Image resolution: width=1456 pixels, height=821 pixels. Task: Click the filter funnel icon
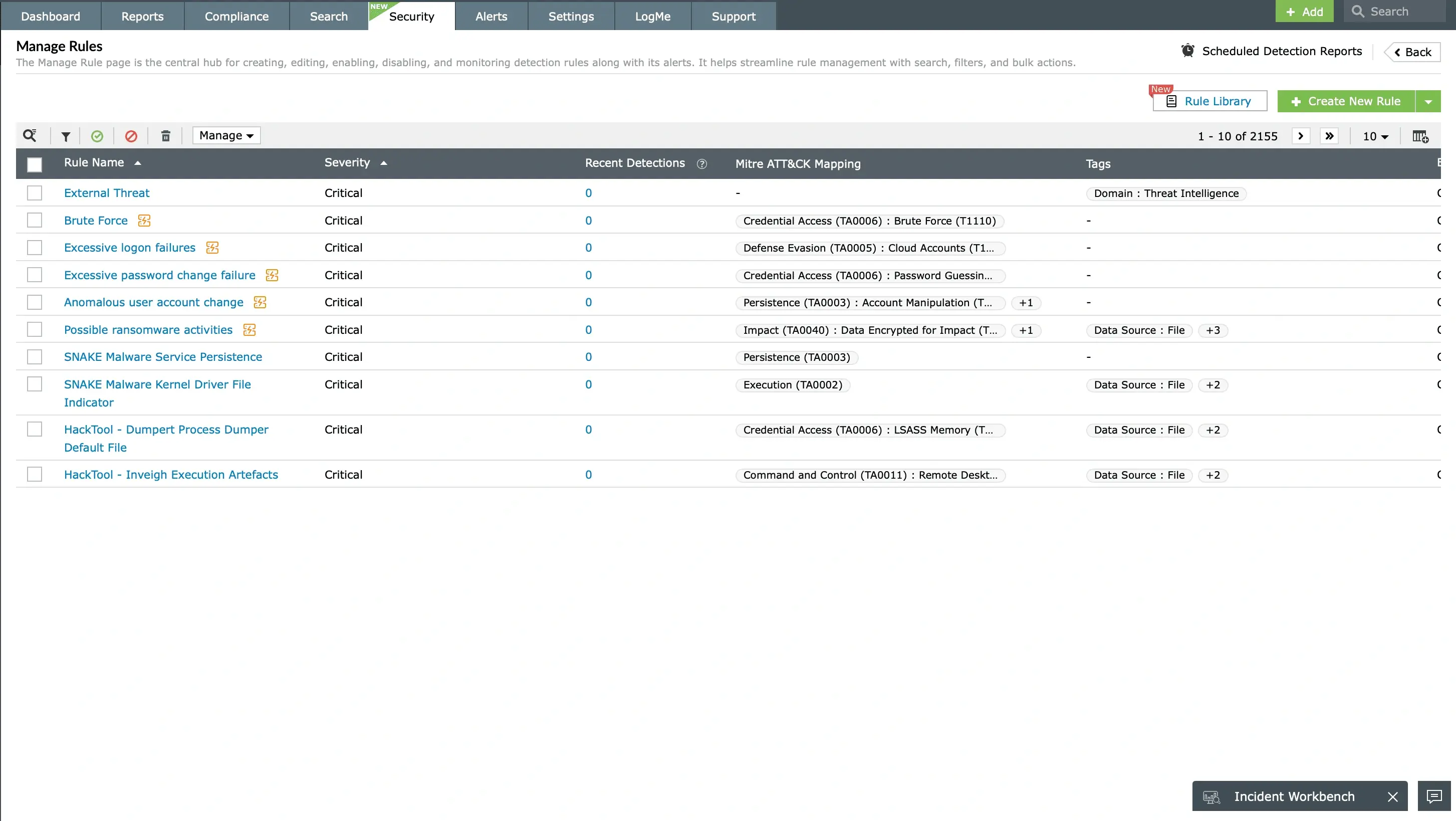pos(66,136)
